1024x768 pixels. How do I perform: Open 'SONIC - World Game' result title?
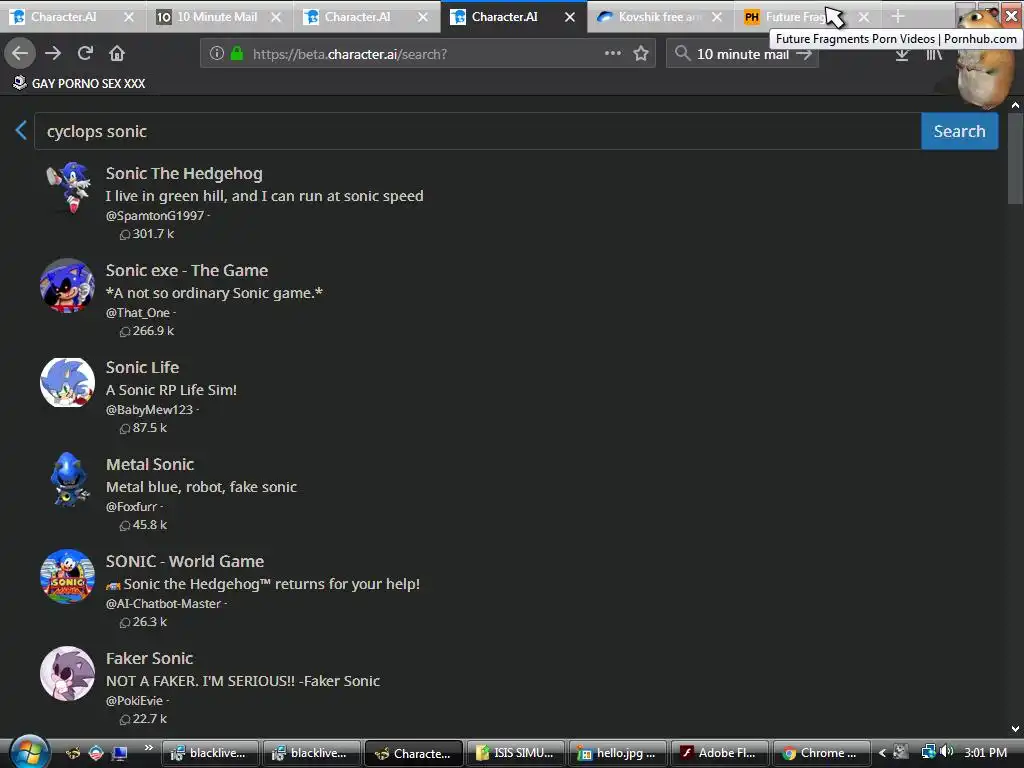tap(185, 562)
